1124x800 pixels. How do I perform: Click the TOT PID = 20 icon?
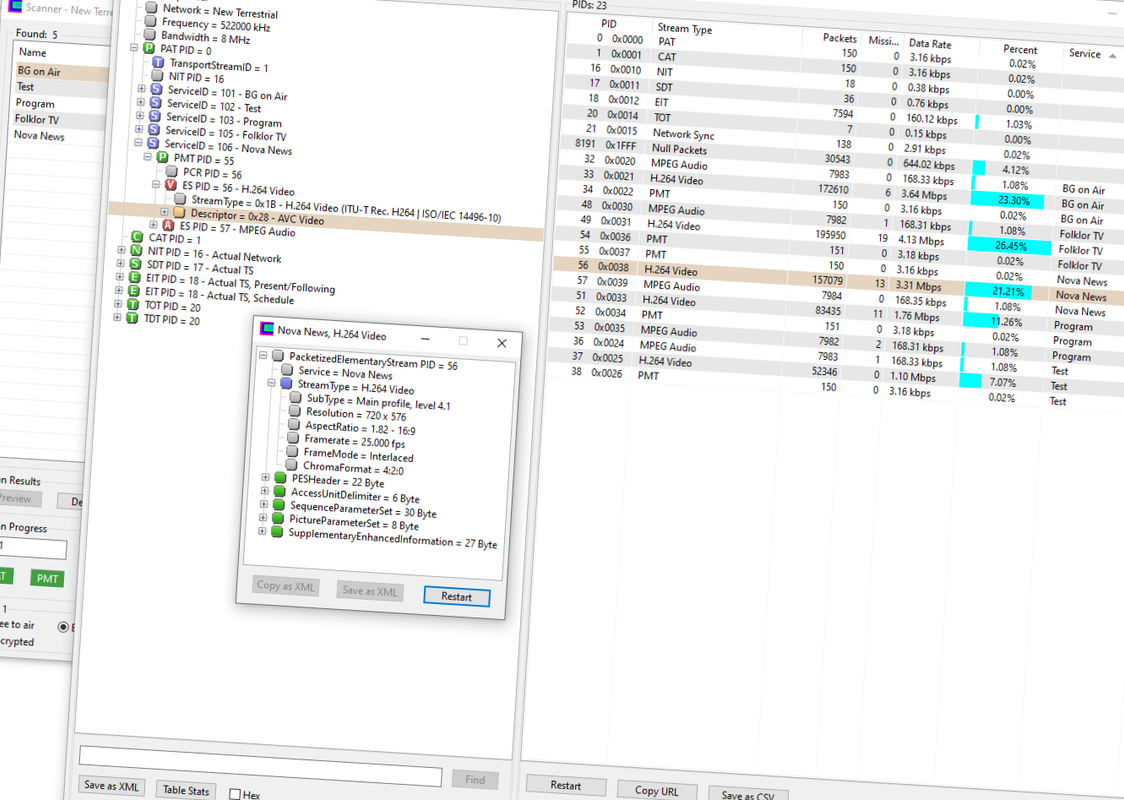pos(133,304)
